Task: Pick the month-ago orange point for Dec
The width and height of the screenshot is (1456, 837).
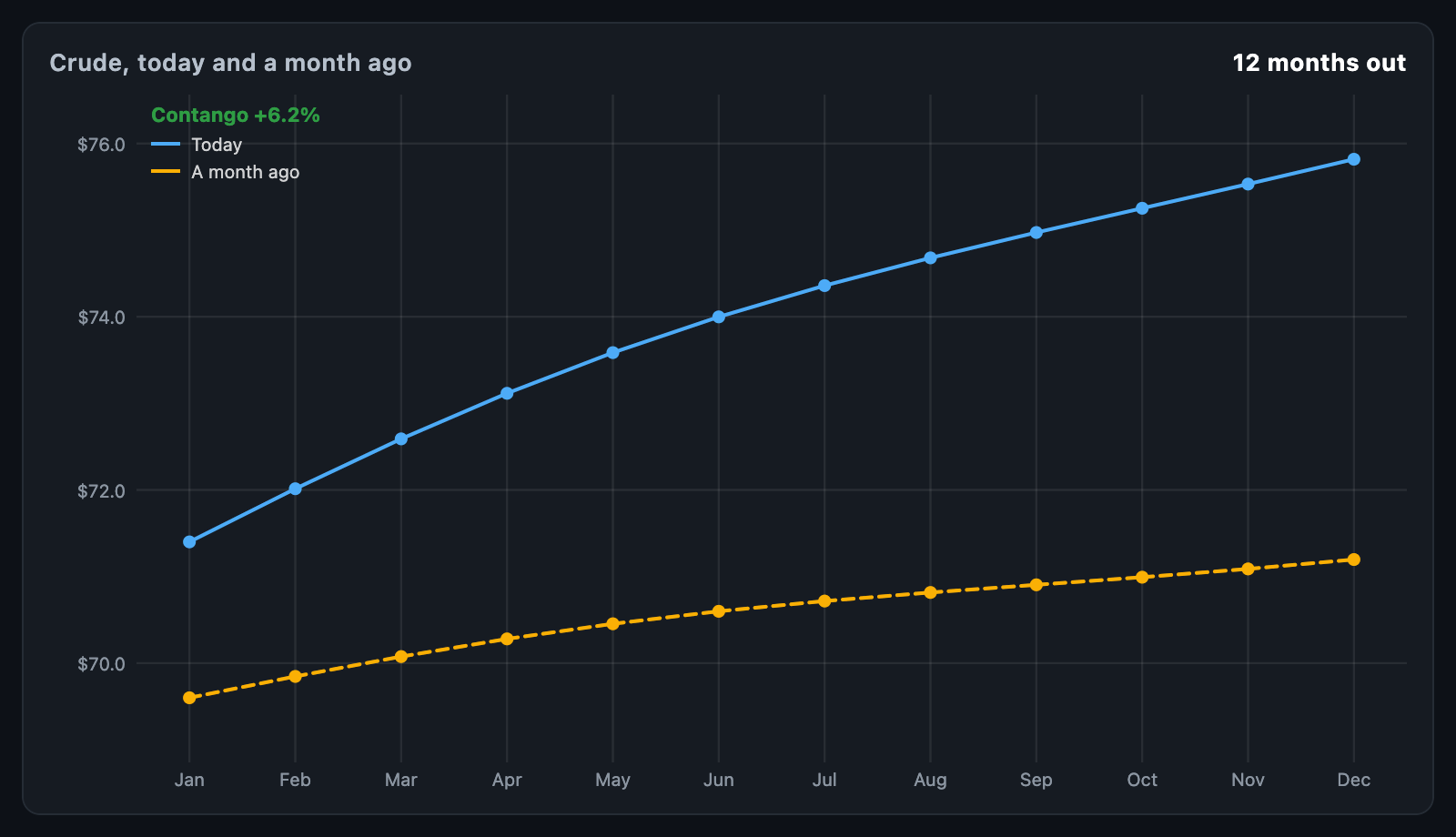Action: pos(1354,560)
